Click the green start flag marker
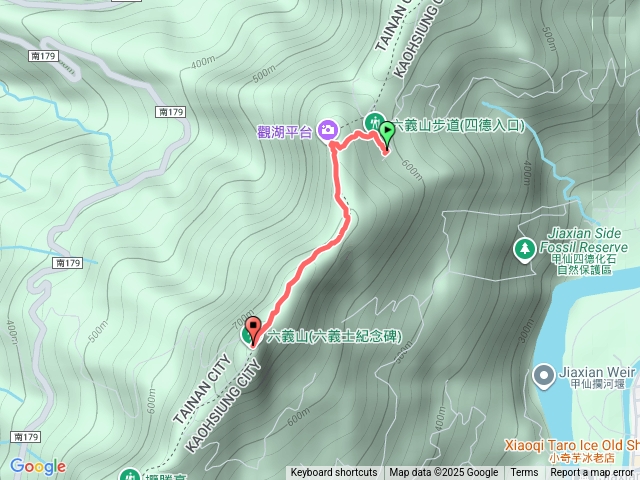The width and height of the screenshot is (640, 480). coord(386,135)
